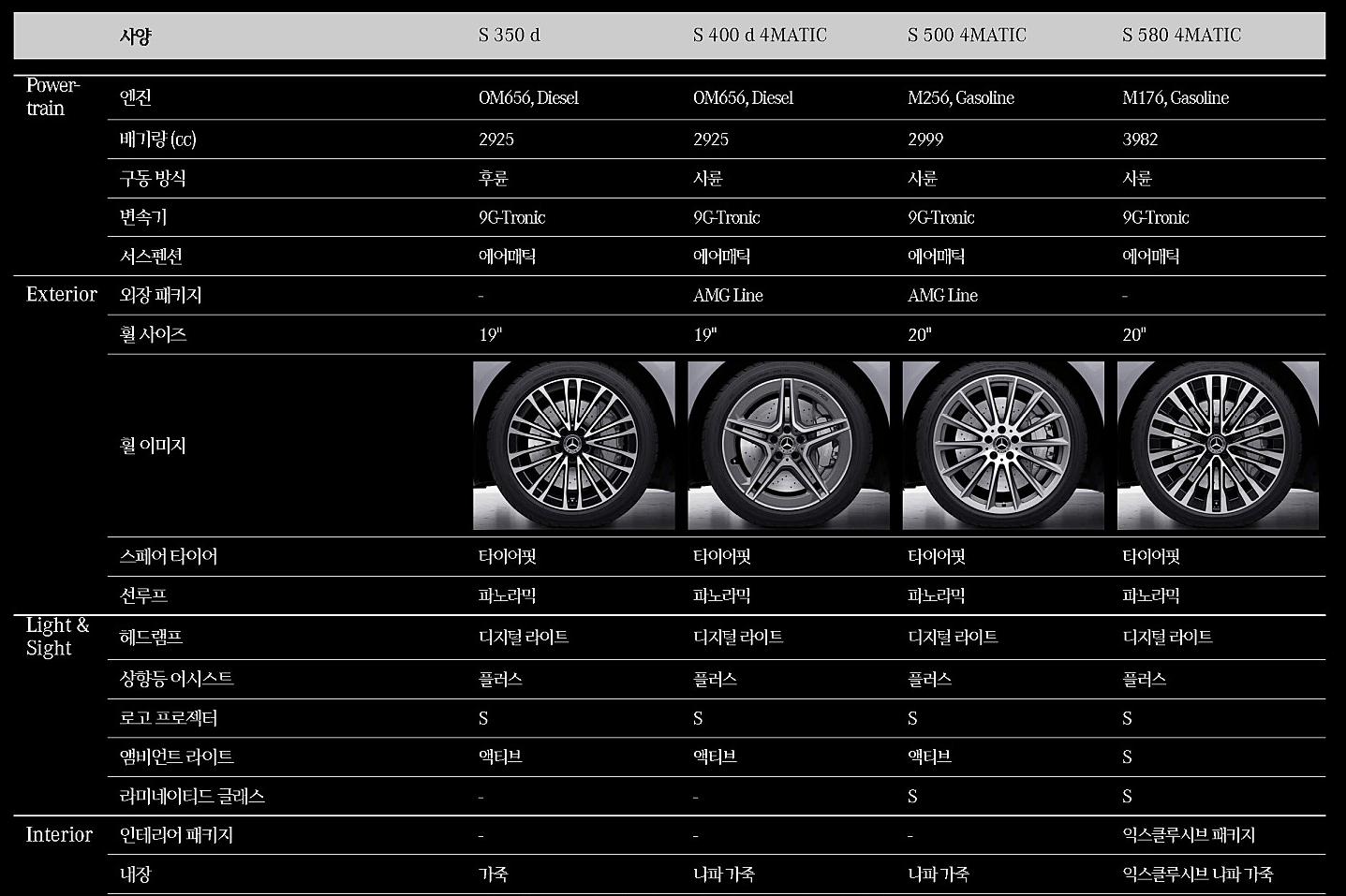Click the M256, Gasoline engine cell
The image size is (1346, 896).
pyautogui.click(x=960, y=97)
